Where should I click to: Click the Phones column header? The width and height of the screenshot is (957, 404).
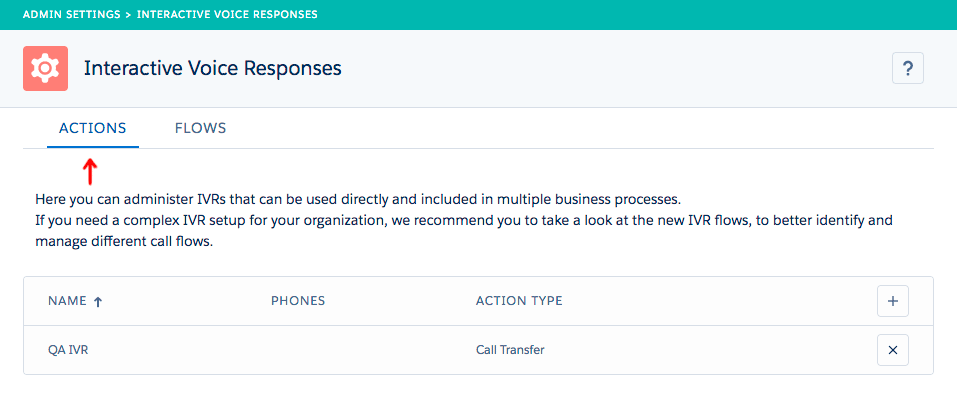298,301
